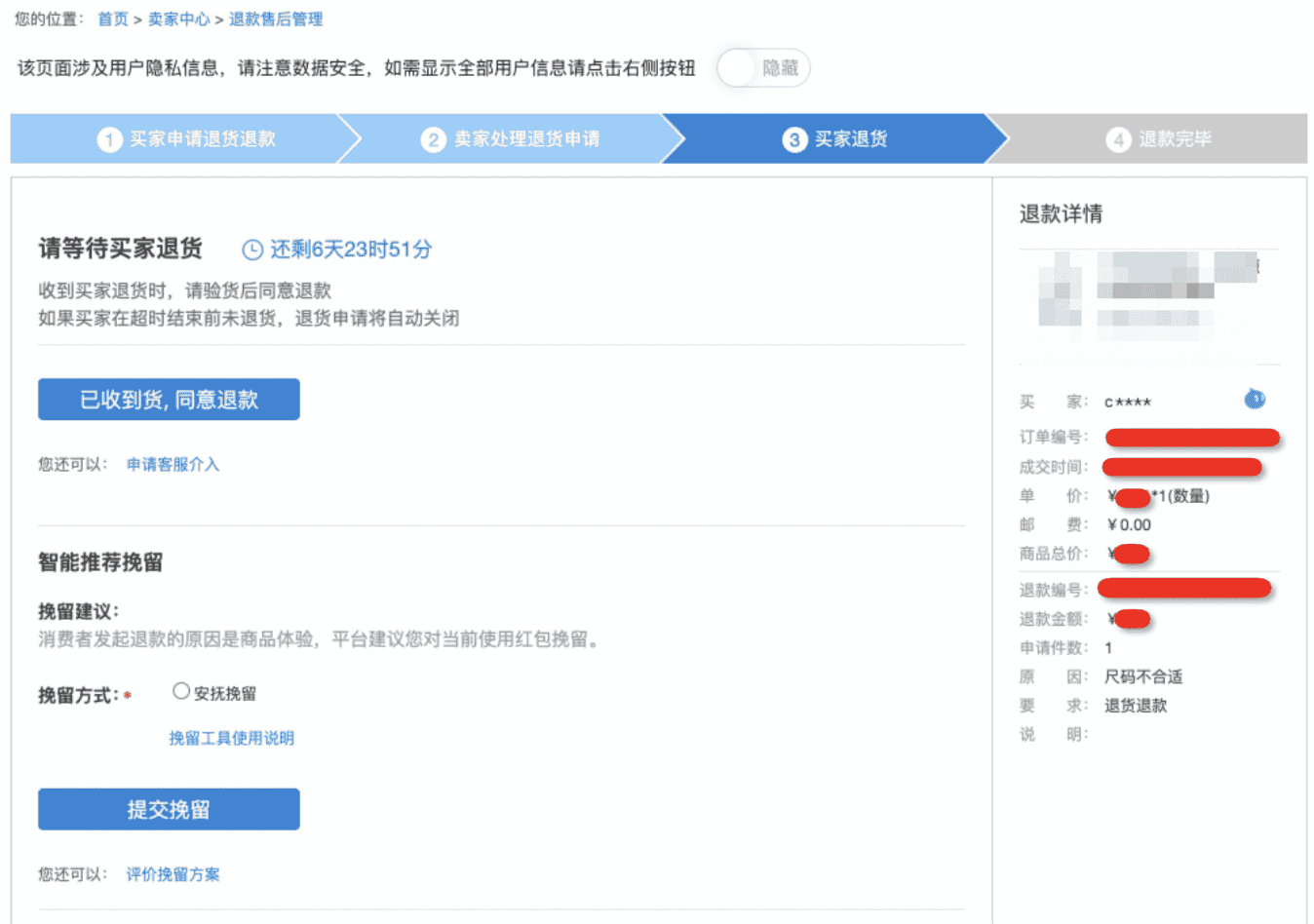This screenshot has height=924, width=1314.
Task: Open 挽留工具使用说明 help link
Action: click(x=231, y=738)
